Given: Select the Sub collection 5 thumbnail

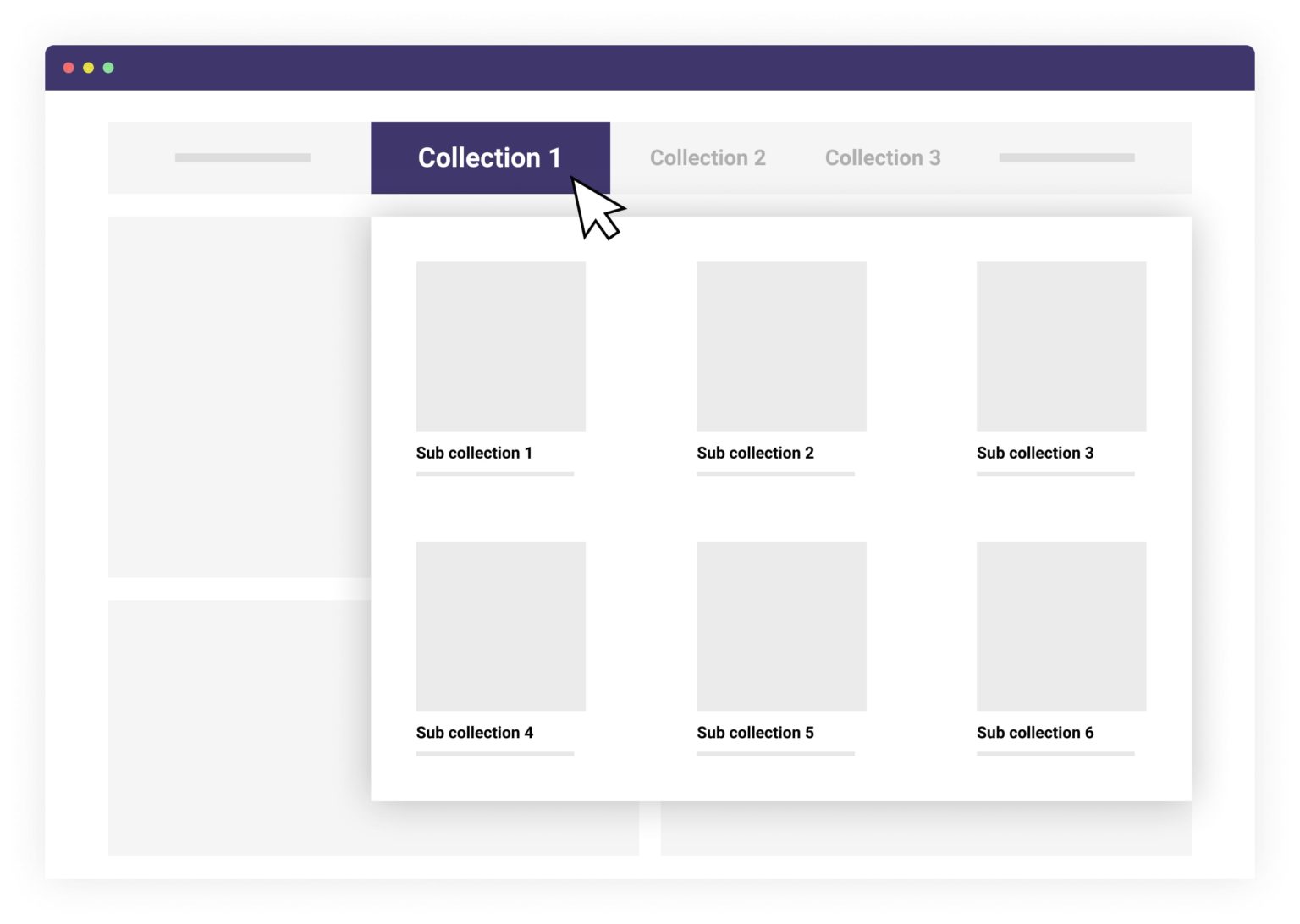Looking at the screenshot, I should click(781, 626).
